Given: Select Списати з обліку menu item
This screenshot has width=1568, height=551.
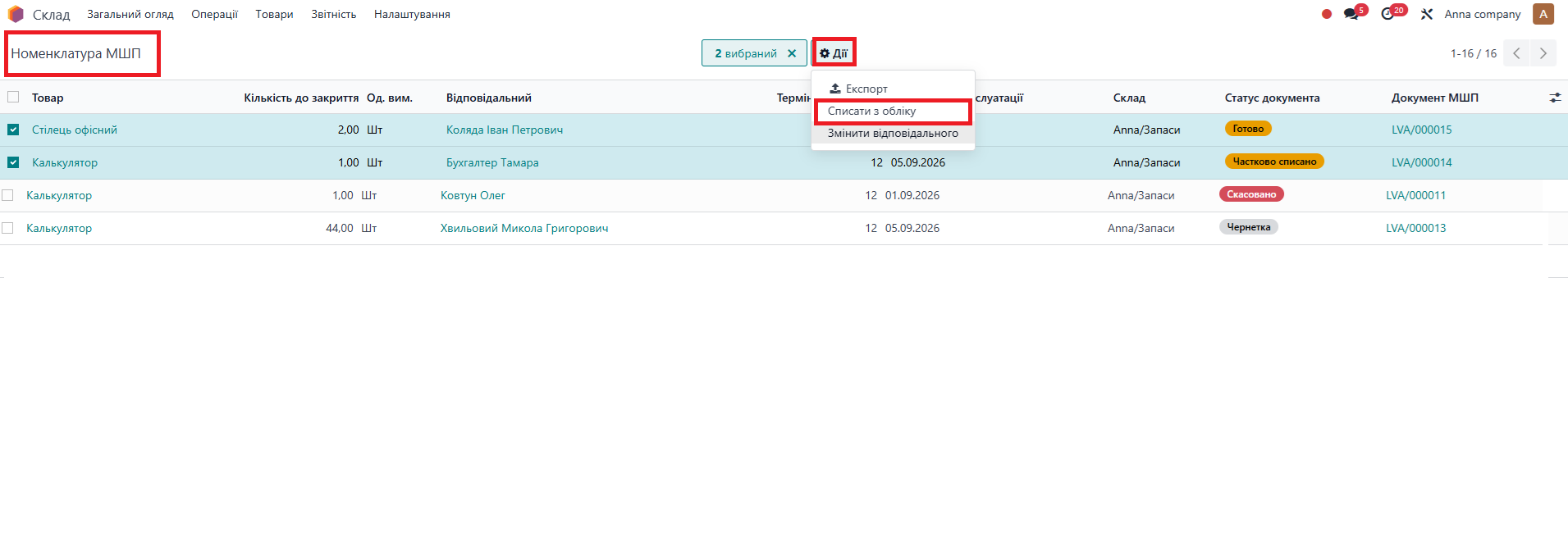Looking at the screenshot, I should [871, 111].
